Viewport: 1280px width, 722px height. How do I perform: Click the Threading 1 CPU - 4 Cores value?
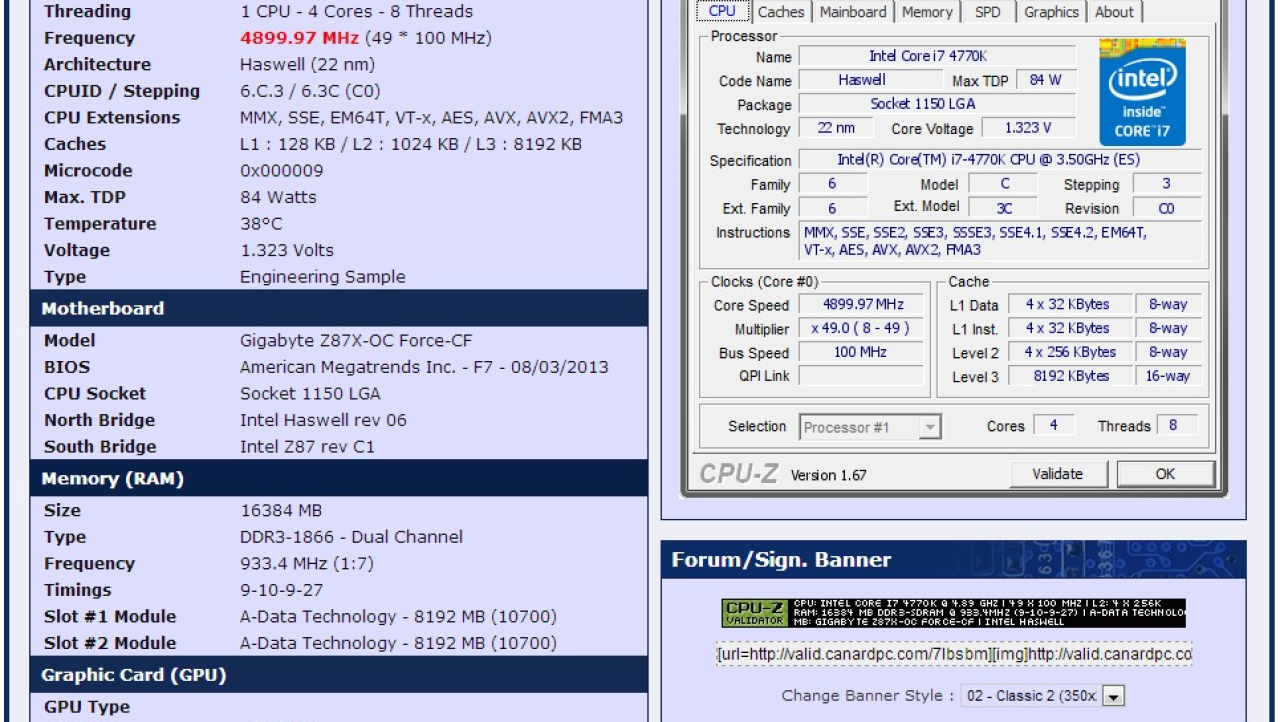[x=357, y=11]
